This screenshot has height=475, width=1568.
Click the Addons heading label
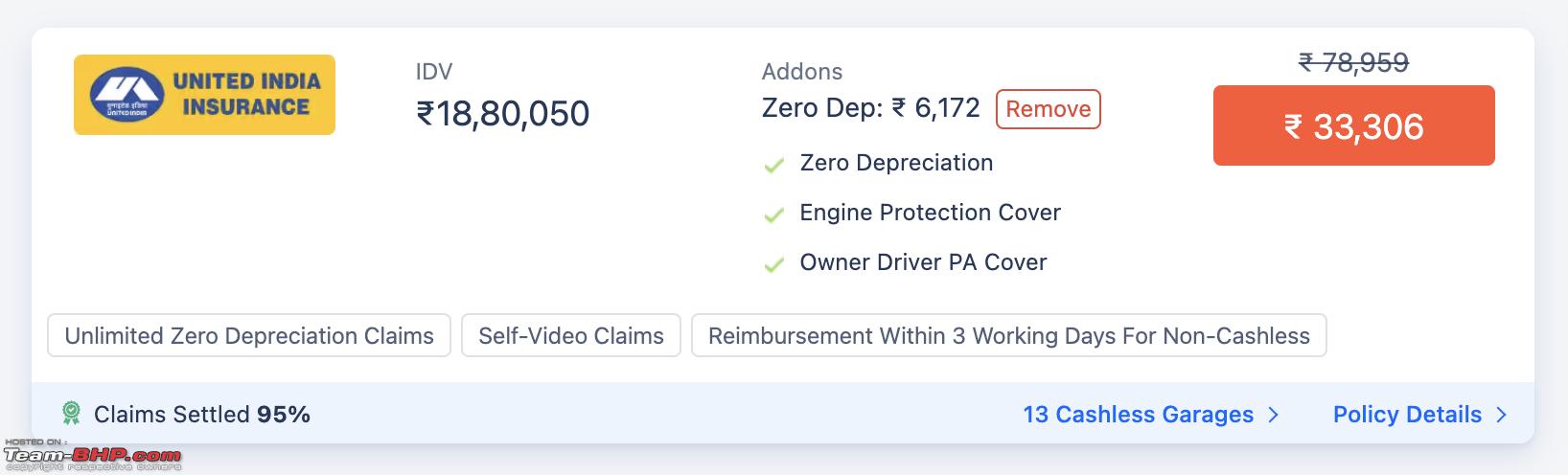802,72
